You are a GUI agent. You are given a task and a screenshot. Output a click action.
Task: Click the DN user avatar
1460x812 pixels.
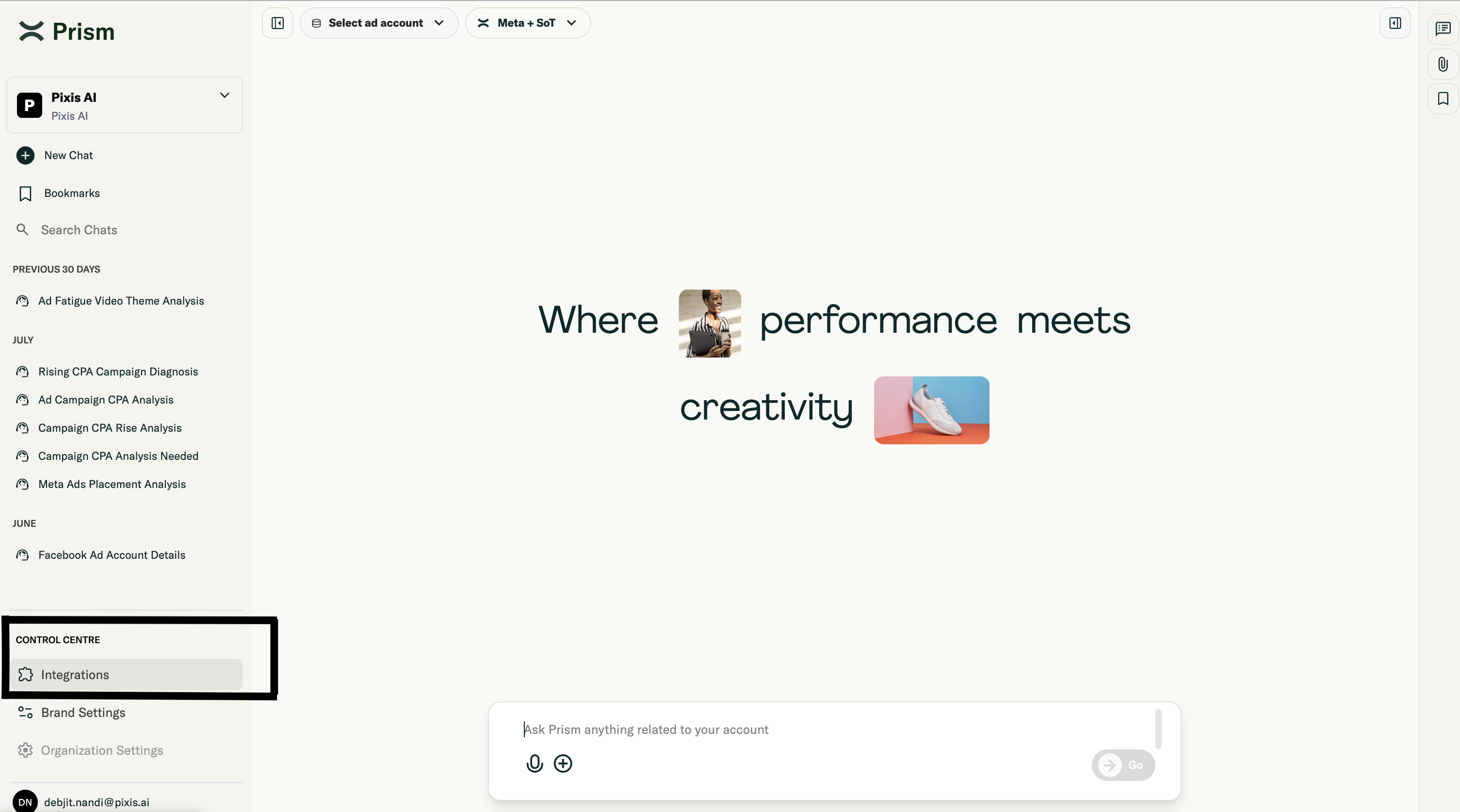(x=25, y=801)
